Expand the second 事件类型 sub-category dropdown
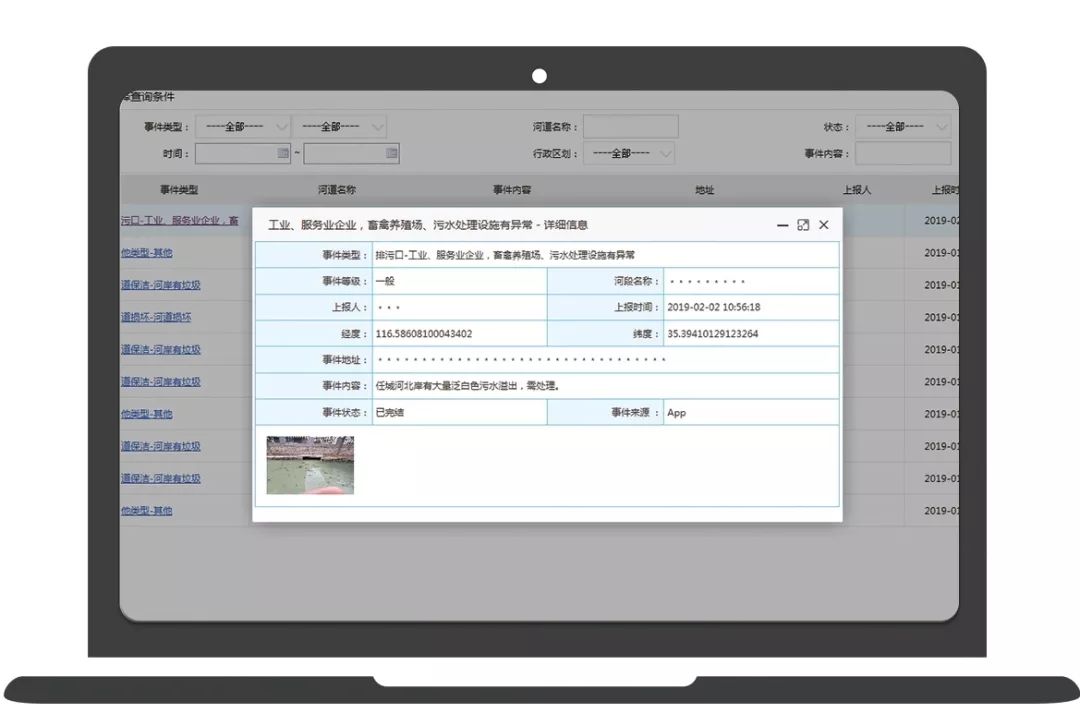This screenshot has height=725, width=1080. coord(339,127)
